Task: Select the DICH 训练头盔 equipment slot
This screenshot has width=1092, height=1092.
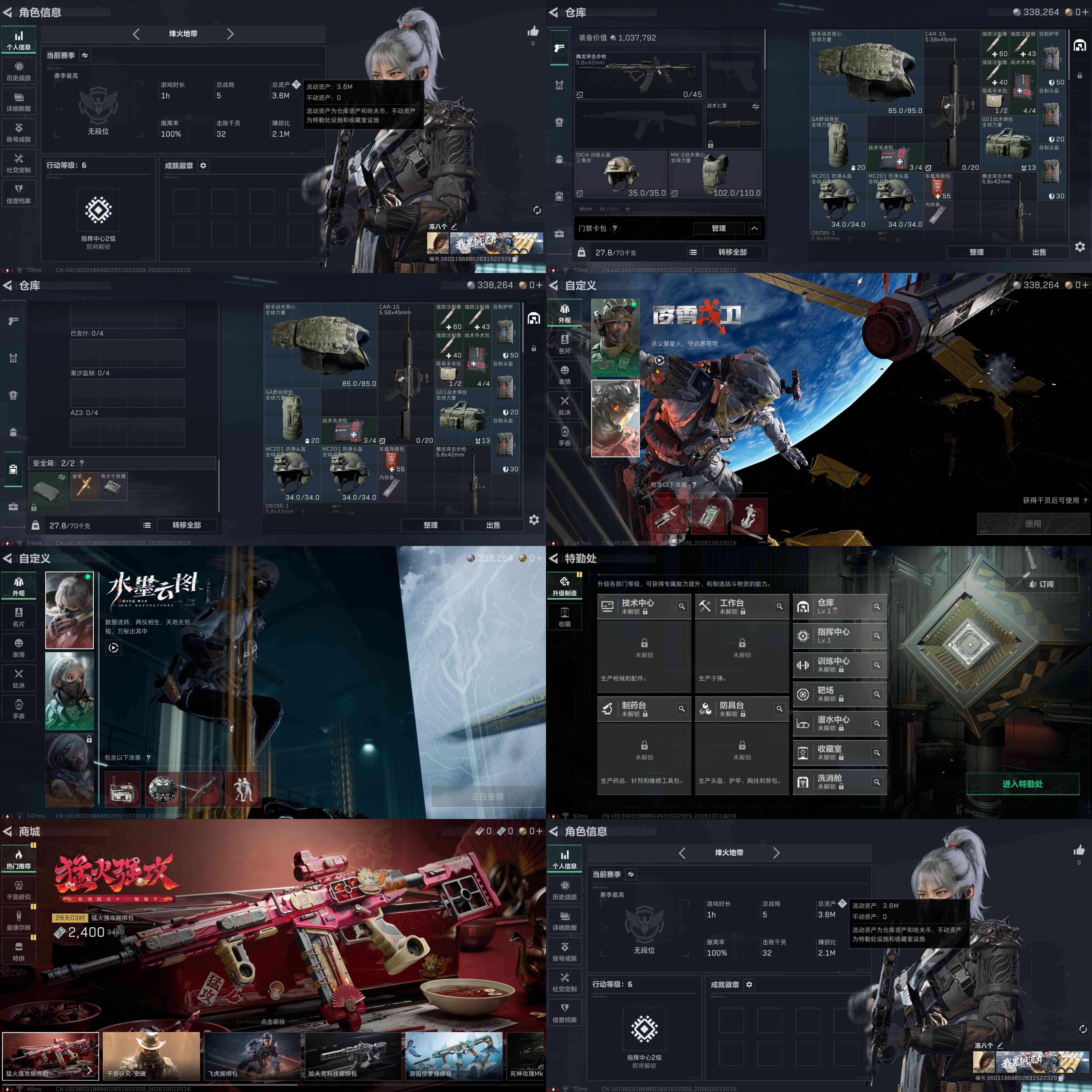Action: tap(621, 174)
